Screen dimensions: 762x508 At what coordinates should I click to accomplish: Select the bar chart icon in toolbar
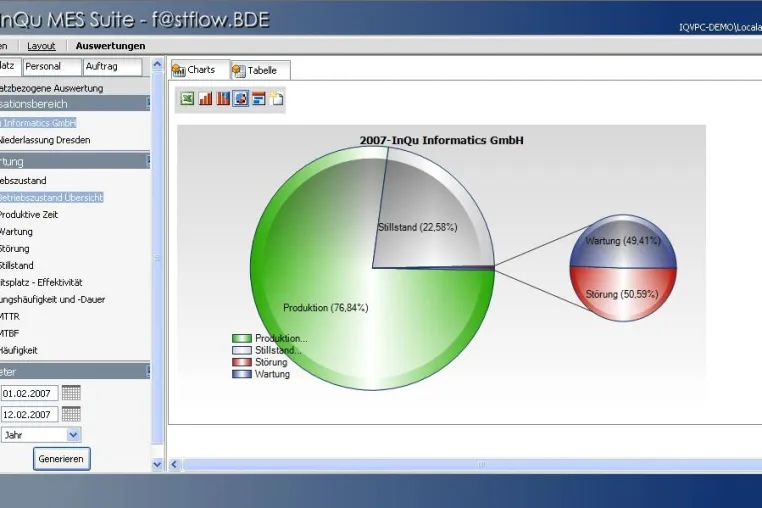coord(205,99)
